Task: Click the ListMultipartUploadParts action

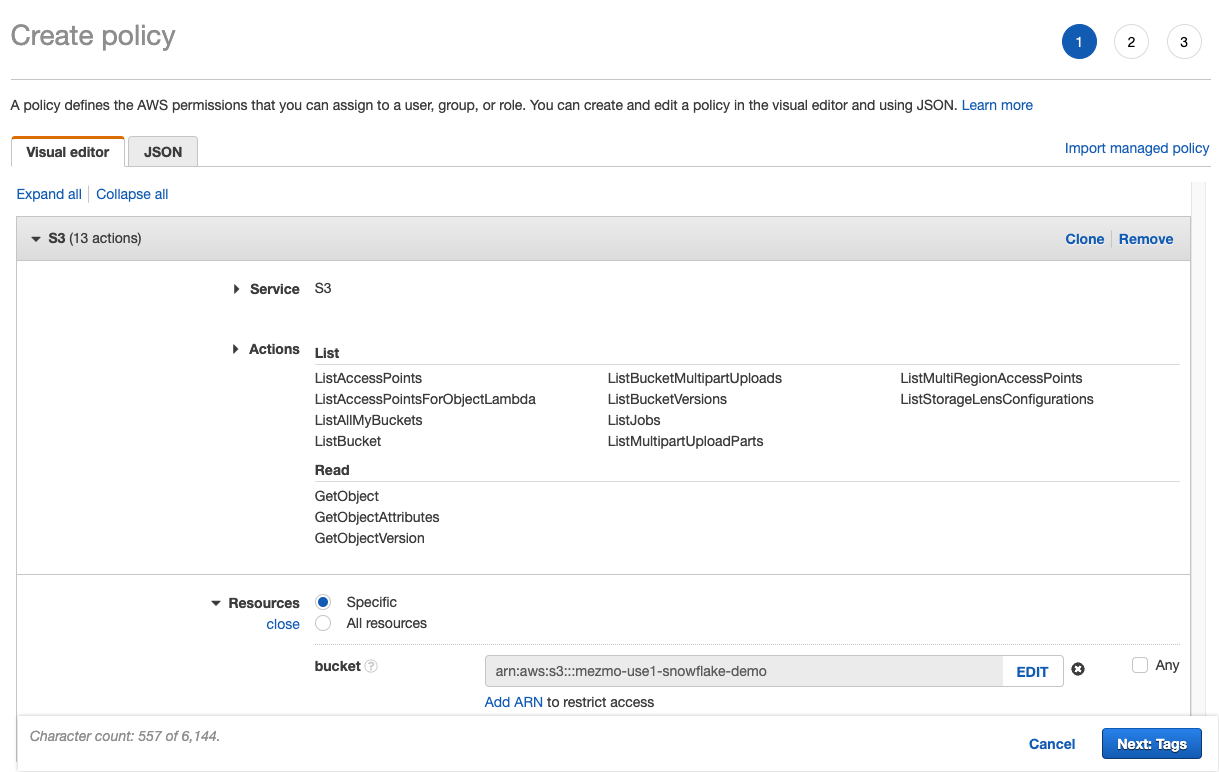Action: pyautogui.click(x=685, y=441)
